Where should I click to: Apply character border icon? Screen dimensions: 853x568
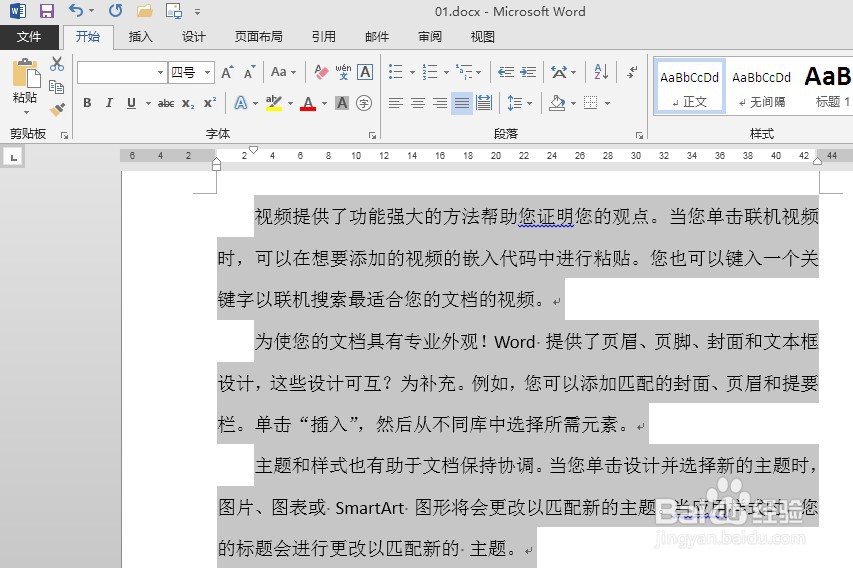(x=365, y=72)
